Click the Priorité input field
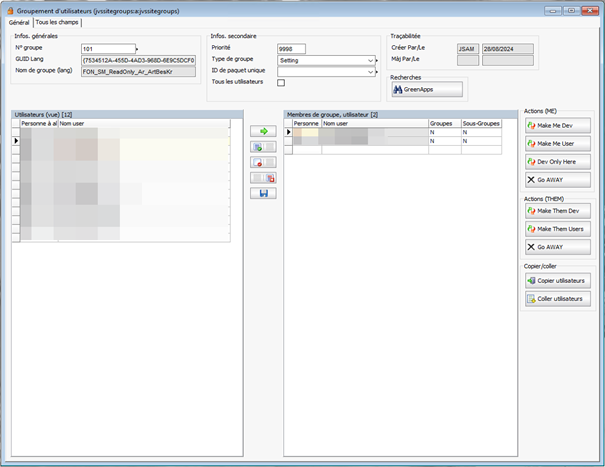This screenshot has height=467, width=605. [x=291, y=48]
